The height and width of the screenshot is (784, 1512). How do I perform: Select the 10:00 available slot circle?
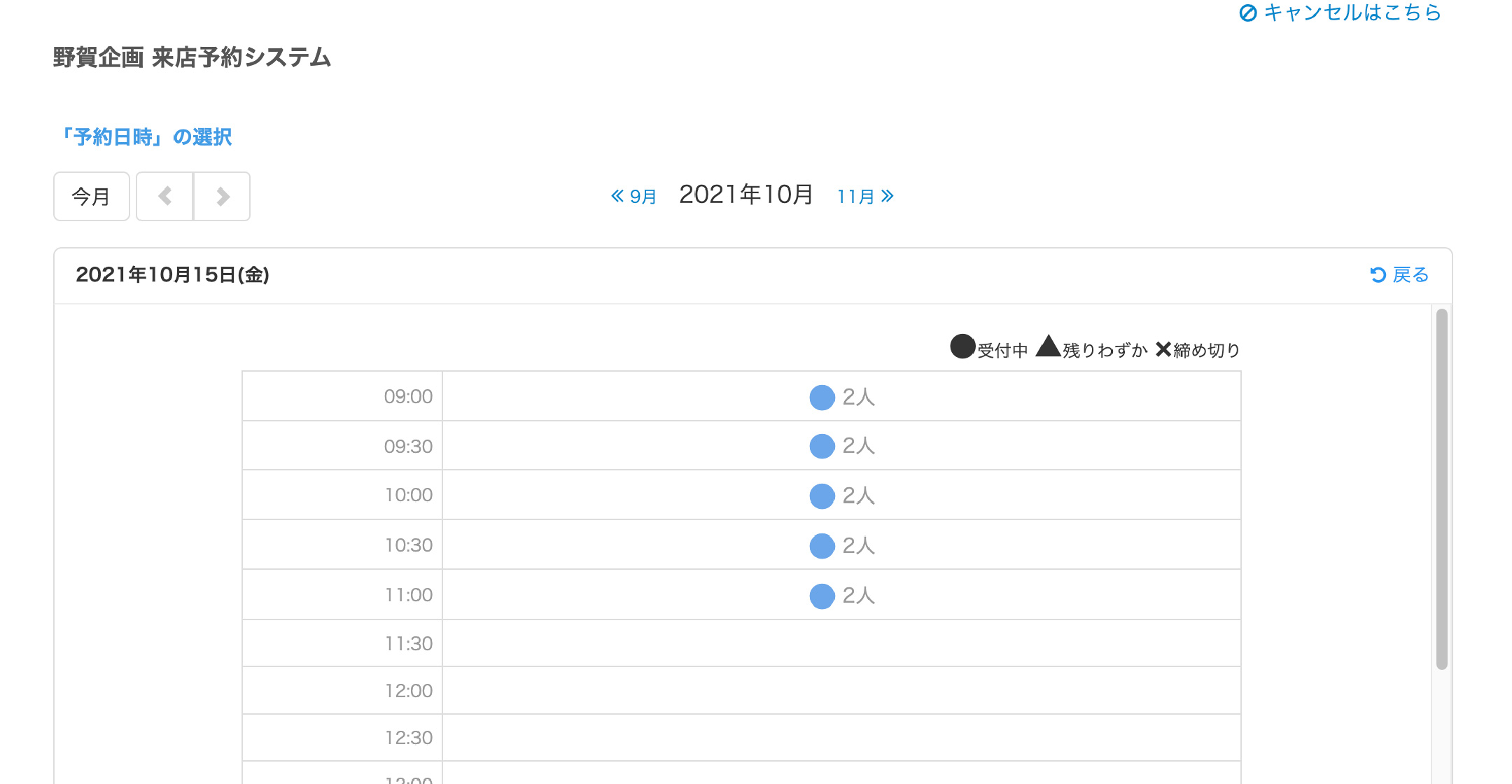[822, 496]
